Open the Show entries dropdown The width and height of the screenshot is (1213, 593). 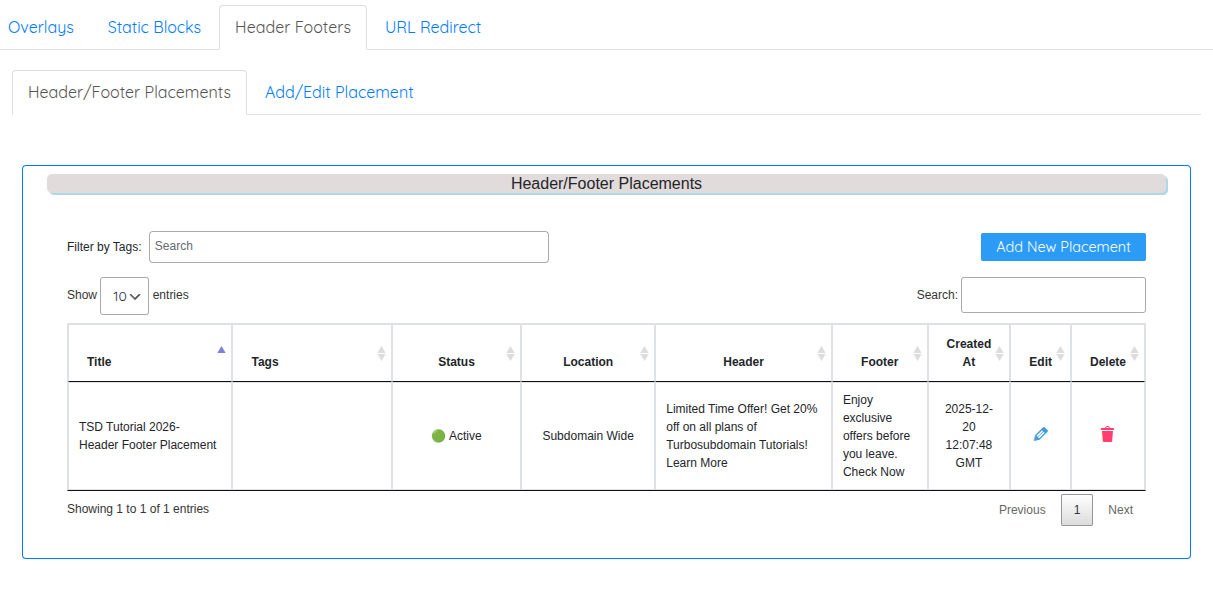[x=124, y=295]
